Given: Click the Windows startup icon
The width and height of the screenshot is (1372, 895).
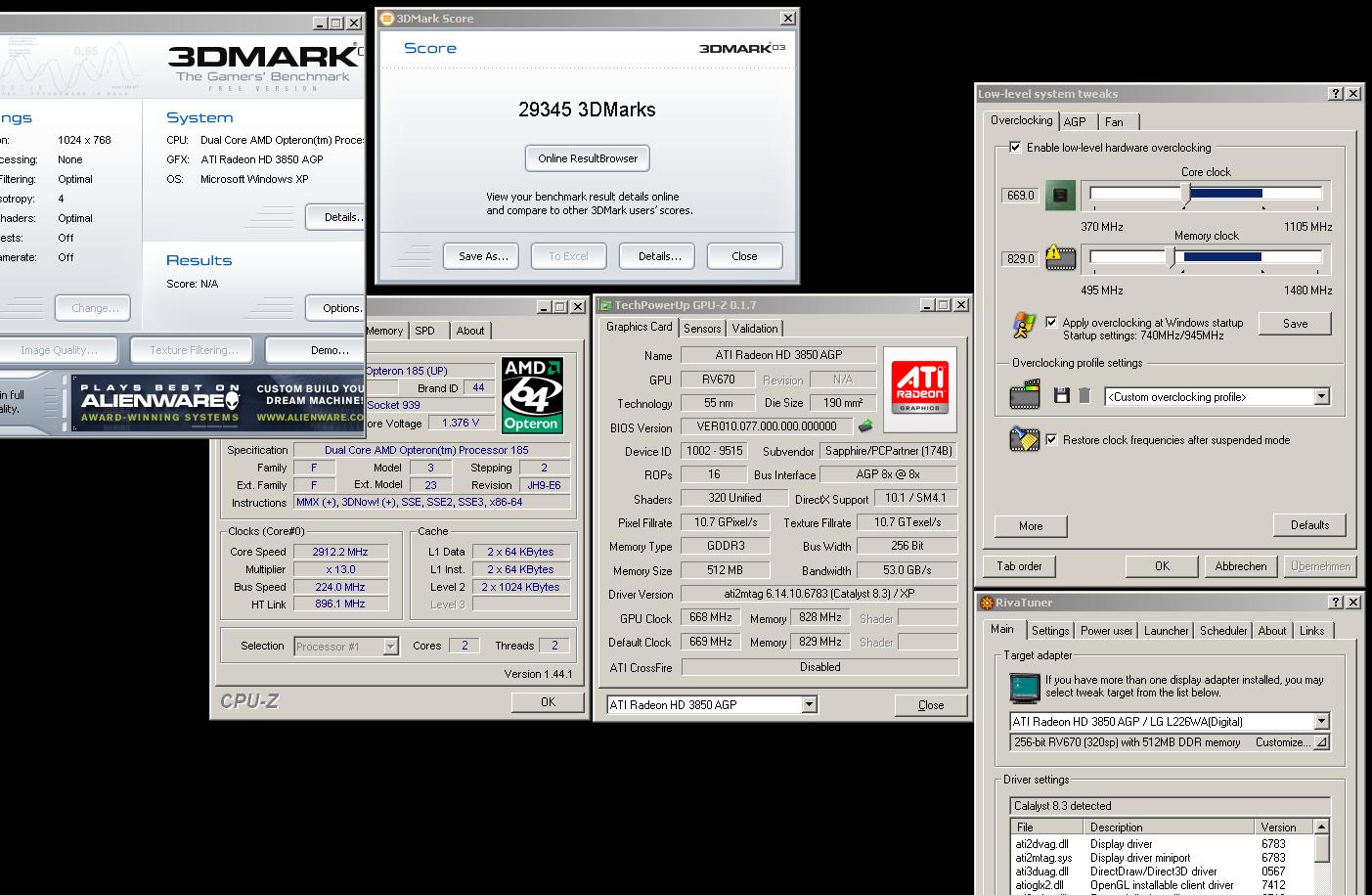Looking at the screenshot, I should pyautogui.click(x=1024, y=326).
